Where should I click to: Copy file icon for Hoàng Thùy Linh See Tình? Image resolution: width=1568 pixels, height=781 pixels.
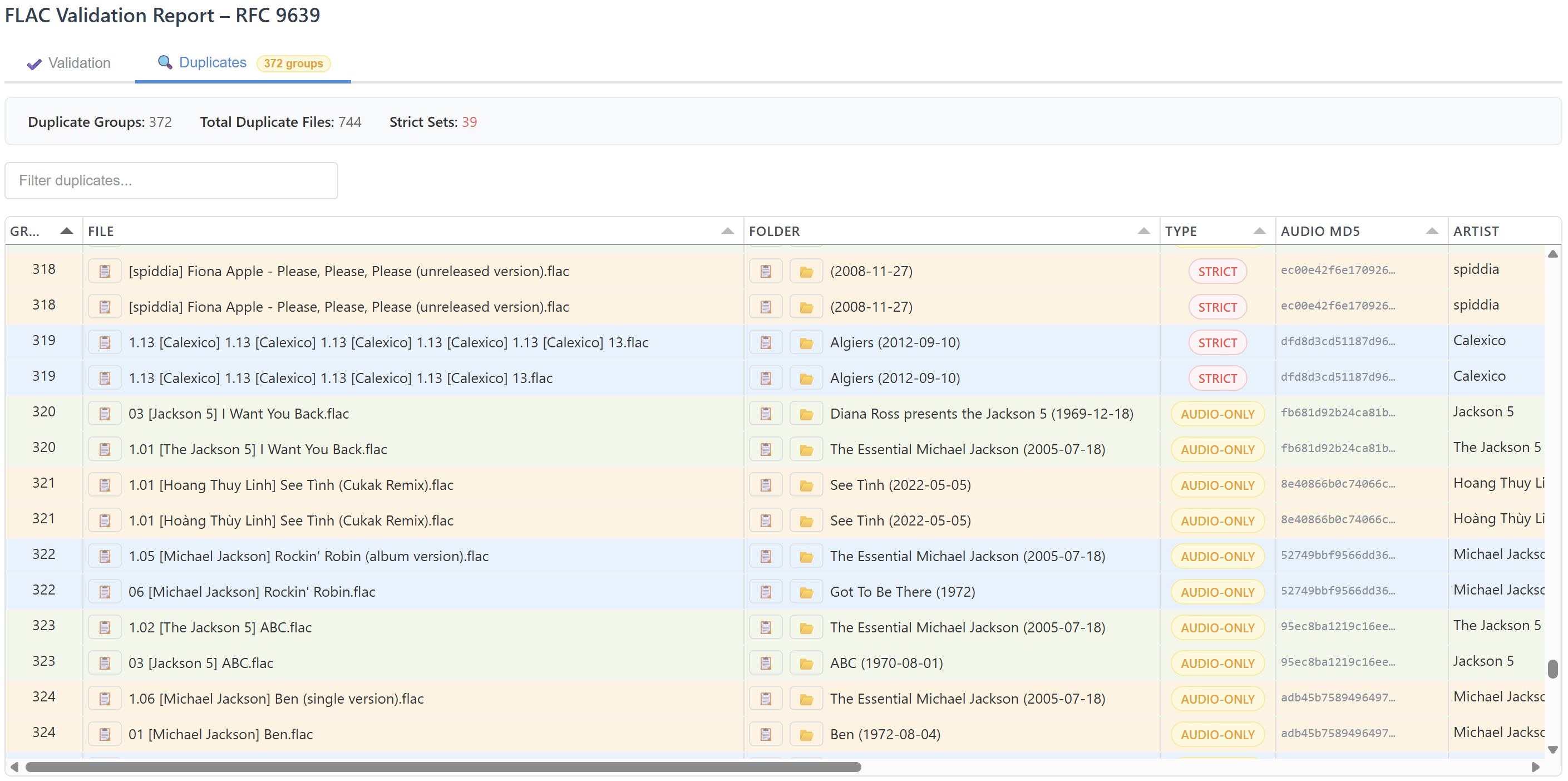[105, 520]
